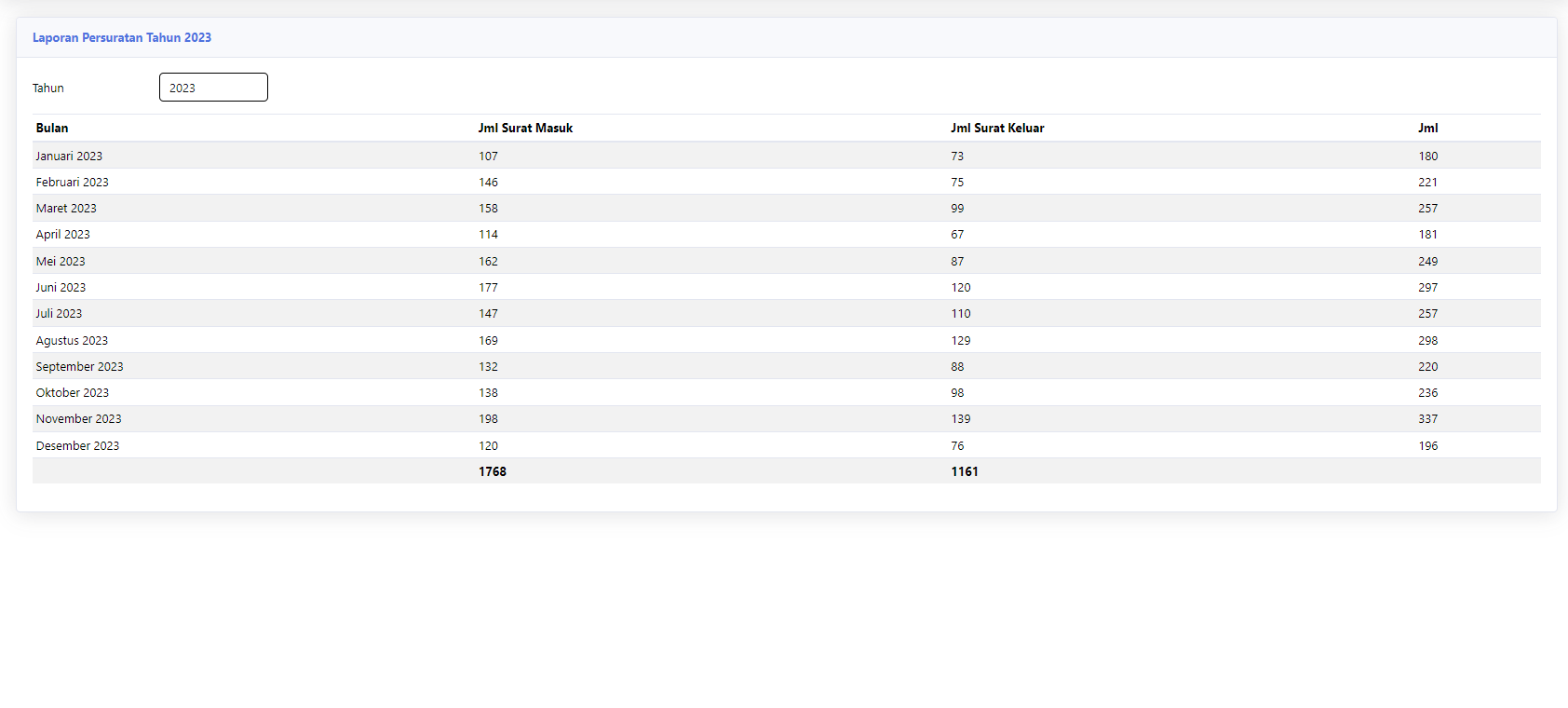This screenshot has width=1568, height=708.
Task: Click the Bulan column header
Action: pyautogui.click(x=52, y=129)
